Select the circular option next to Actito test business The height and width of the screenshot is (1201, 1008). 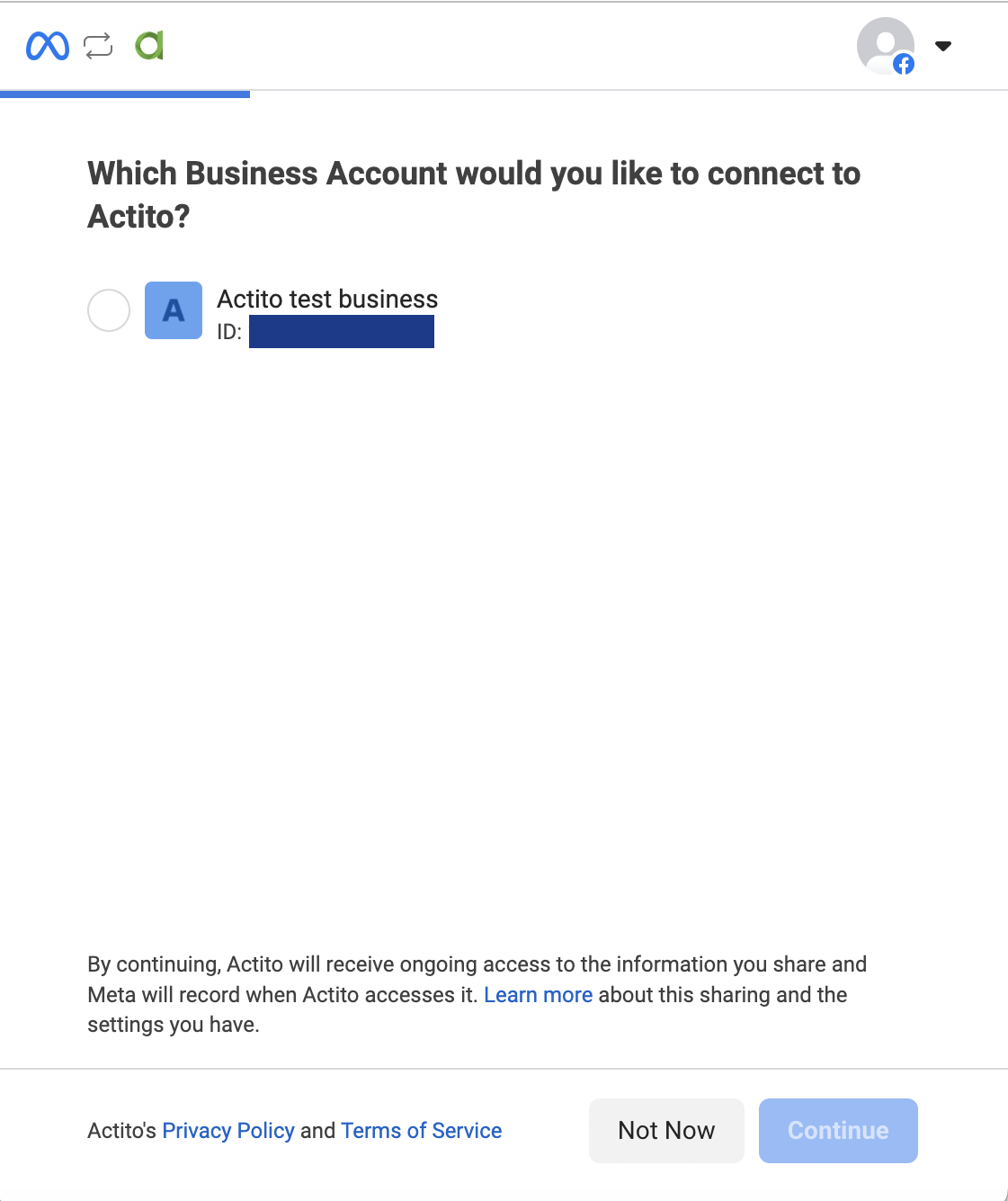(x=108, y=310)
